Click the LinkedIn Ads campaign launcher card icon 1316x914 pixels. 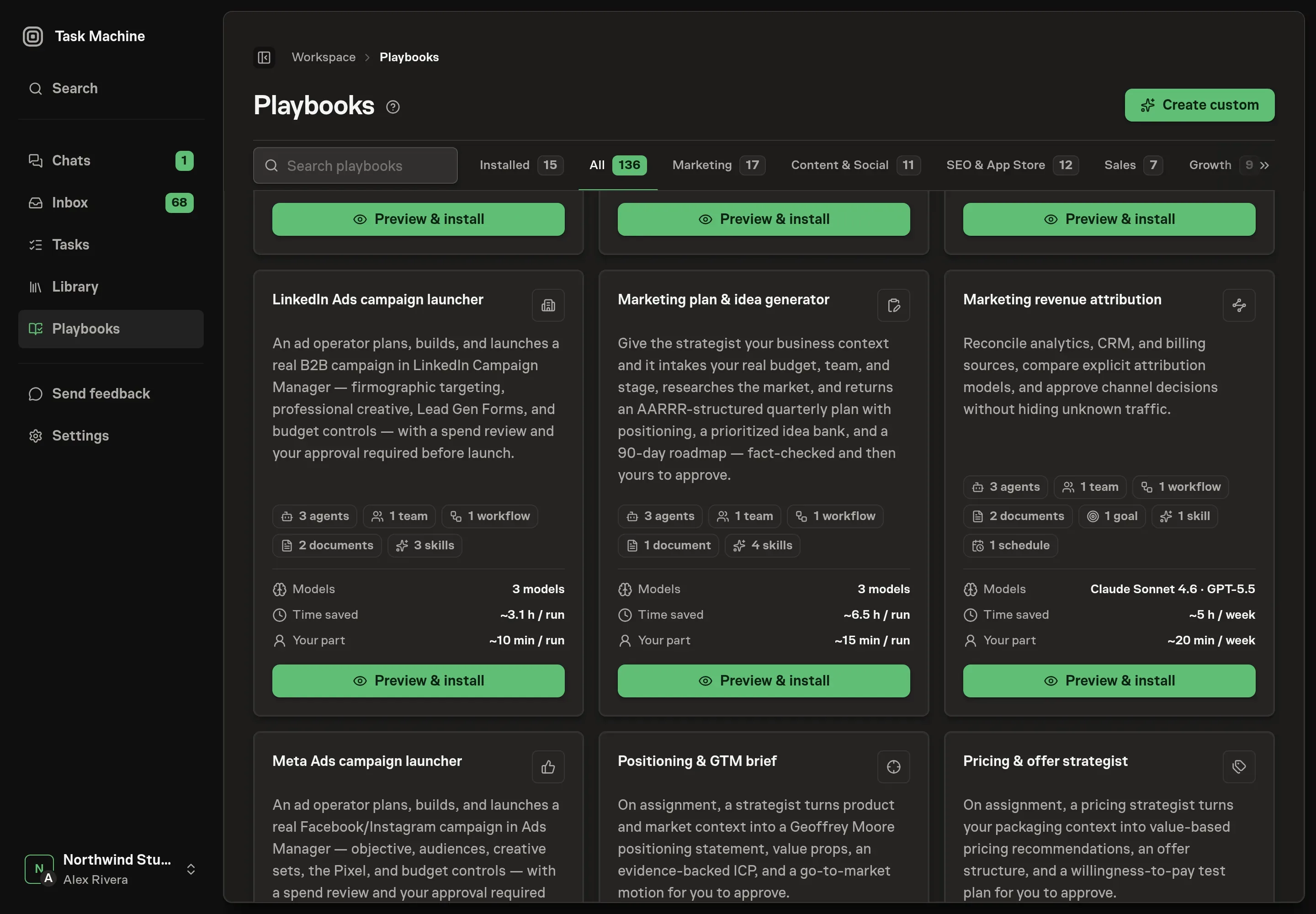click(x=548, y=305)
